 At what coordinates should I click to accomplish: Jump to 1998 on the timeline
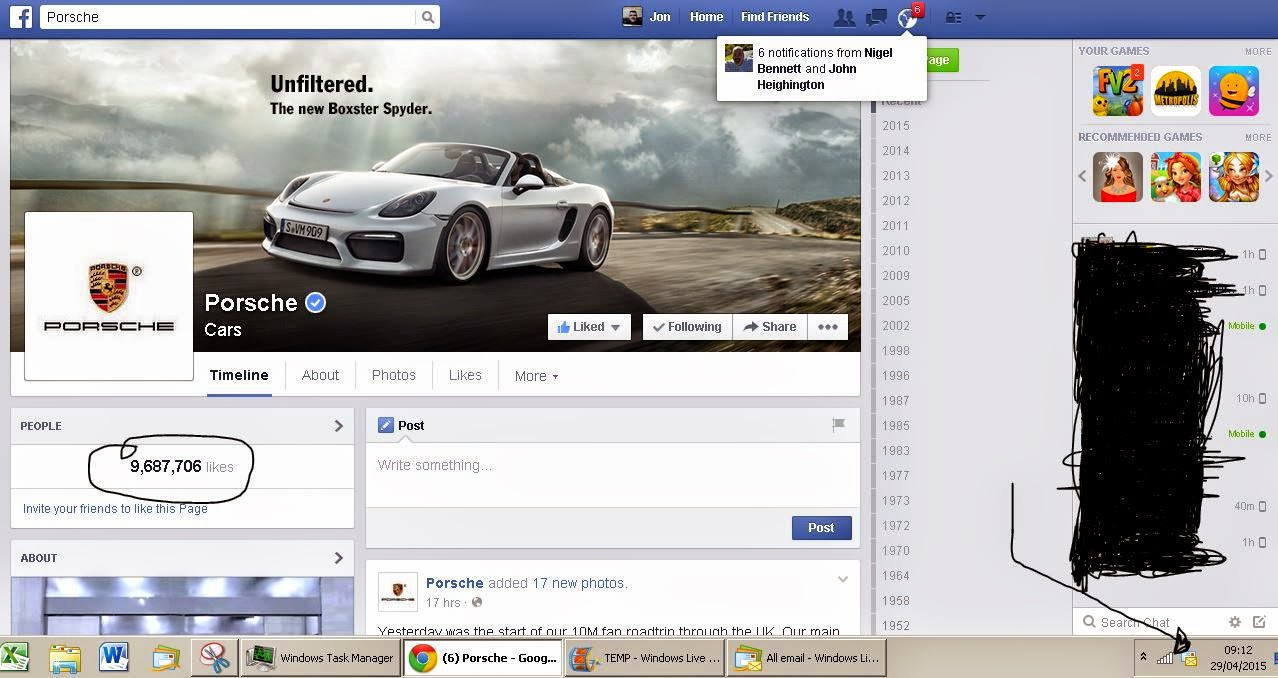point(896,351)
